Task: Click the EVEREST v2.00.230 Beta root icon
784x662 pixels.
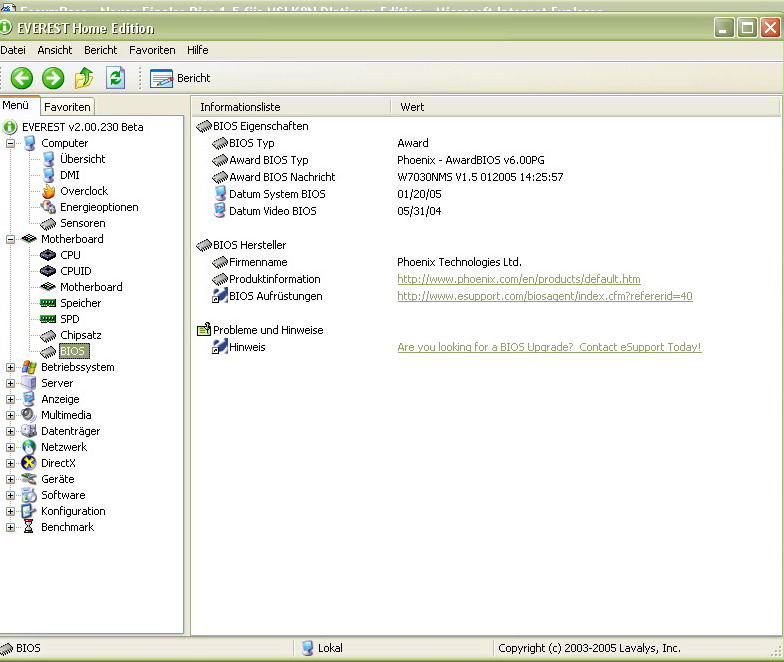Action: click(10, 127)
